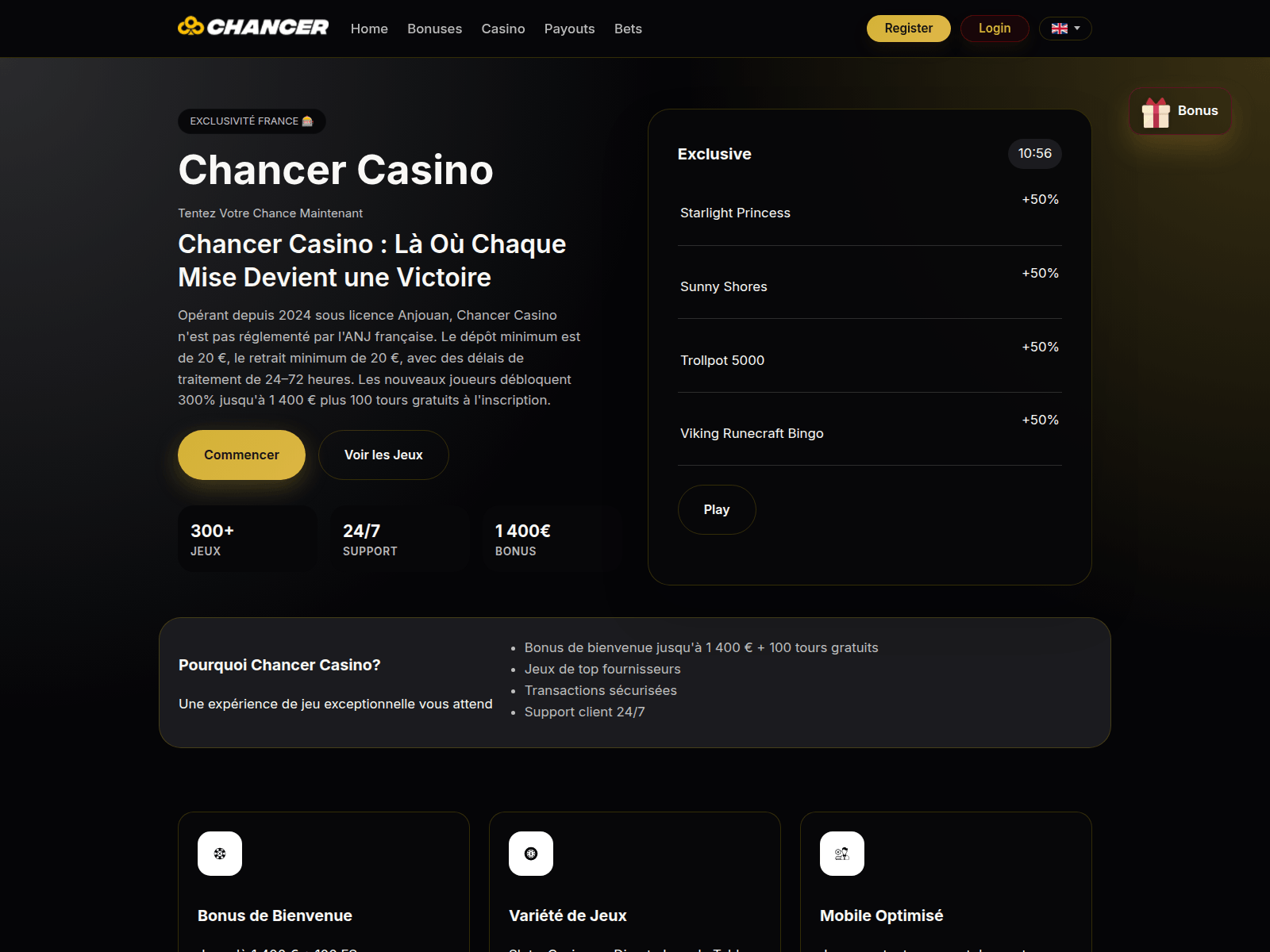
Task: Switch to the Casino section
Action: click(x=503, y=29)
